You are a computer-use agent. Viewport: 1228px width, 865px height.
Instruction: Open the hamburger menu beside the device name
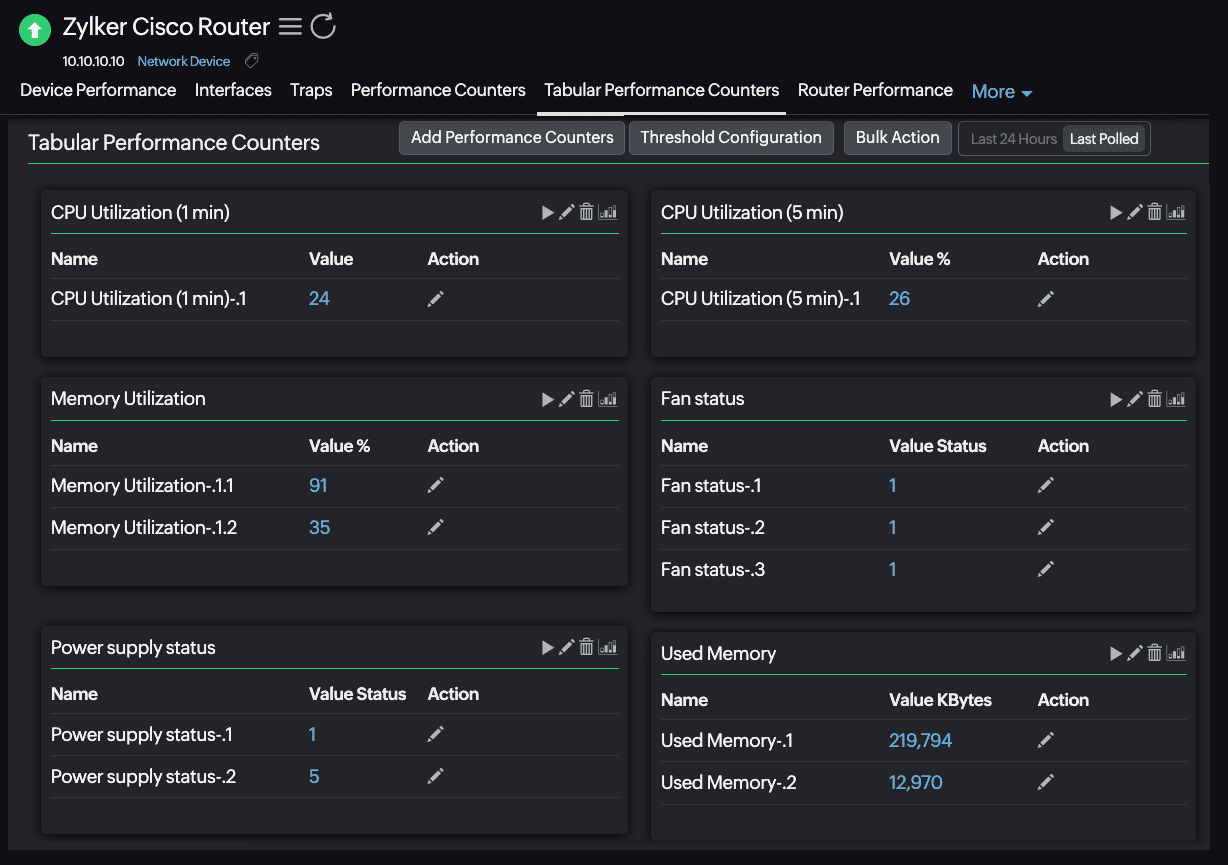coord(289,27)
